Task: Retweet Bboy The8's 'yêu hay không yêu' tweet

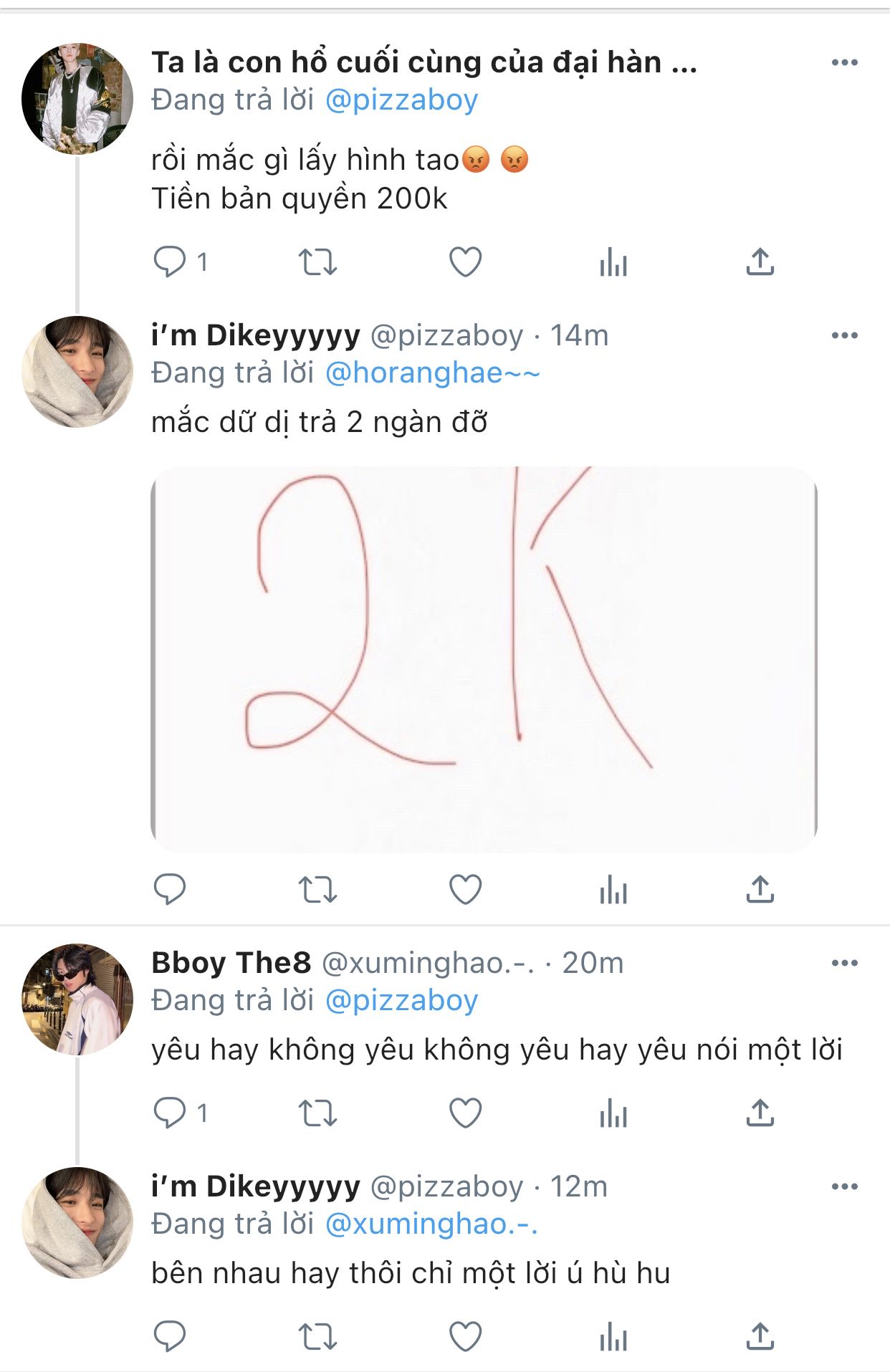Action: point(317,1113)
